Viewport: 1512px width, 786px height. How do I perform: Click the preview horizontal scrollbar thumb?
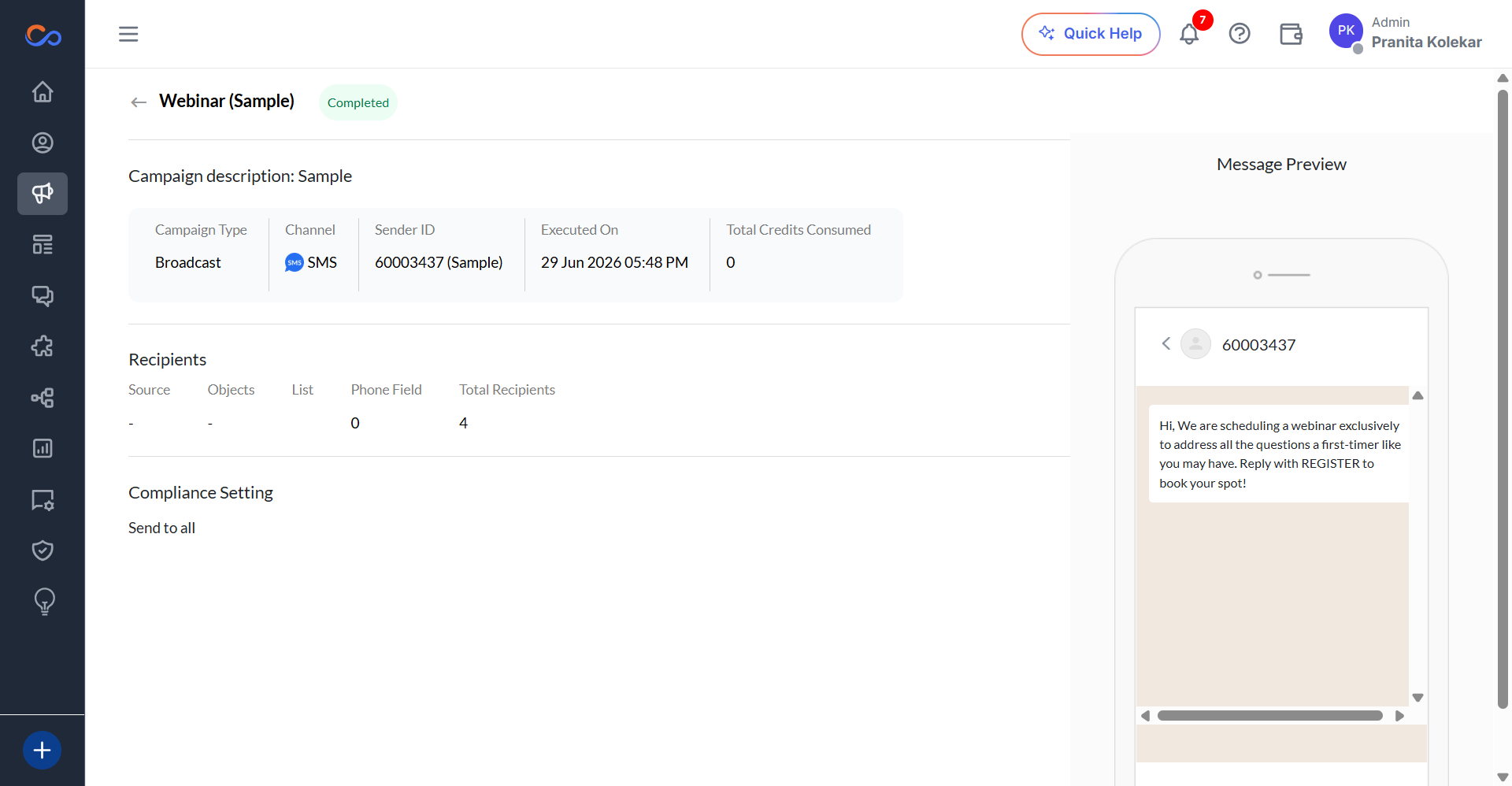pyautogui.click(x=1270, y=716)
